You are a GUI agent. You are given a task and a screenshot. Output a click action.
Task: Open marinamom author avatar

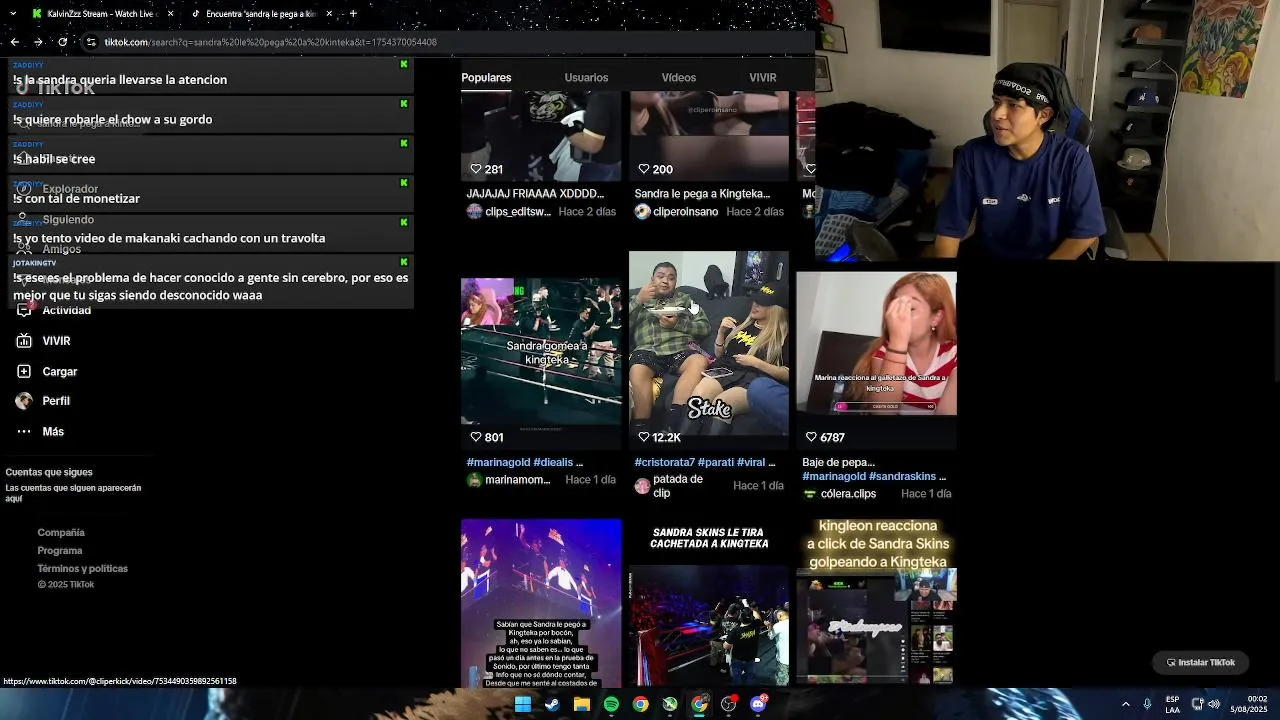(474, 480)
